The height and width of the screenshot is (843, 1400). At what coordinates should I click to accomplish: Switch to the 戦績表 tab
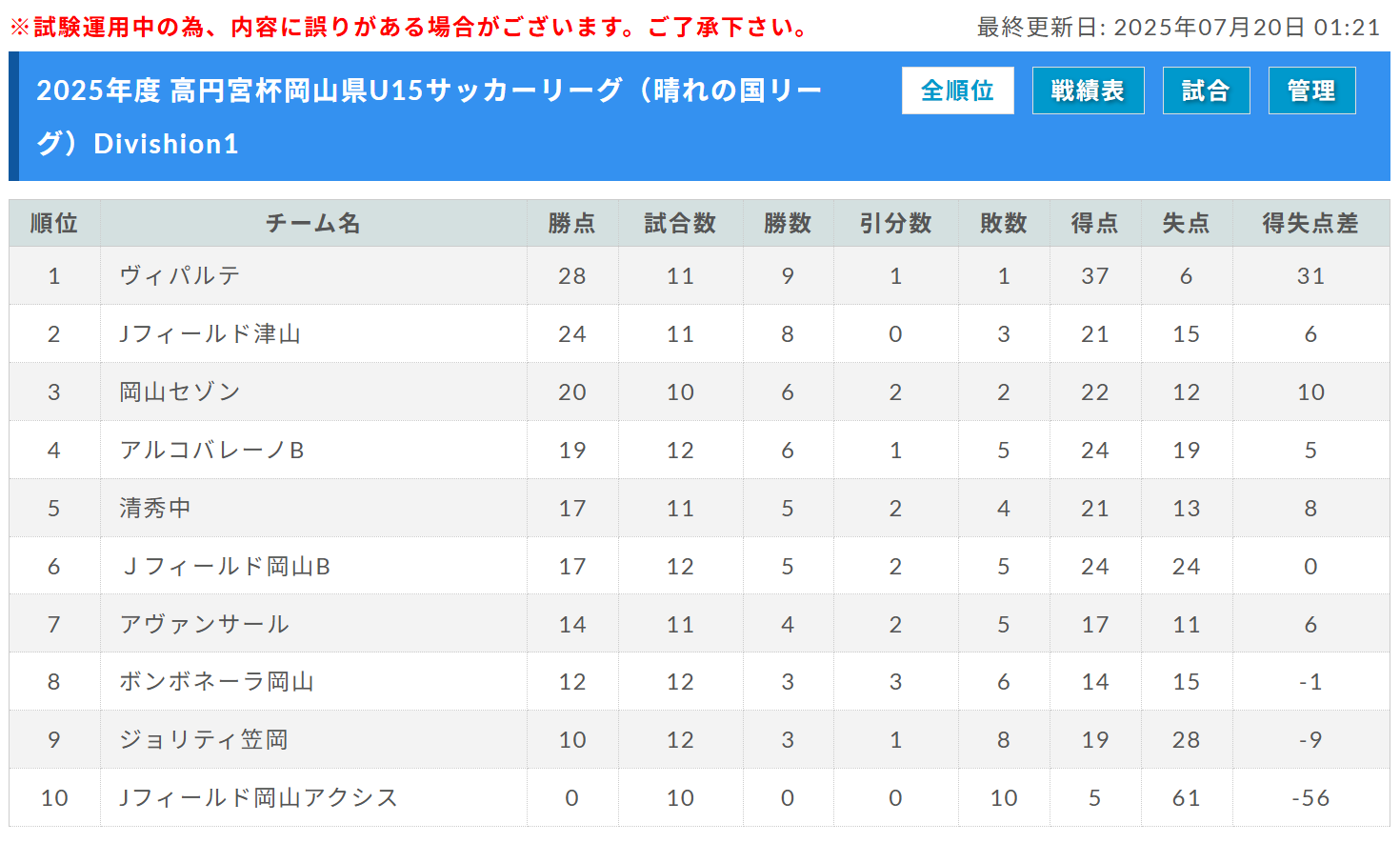[x=1088, y=90]
